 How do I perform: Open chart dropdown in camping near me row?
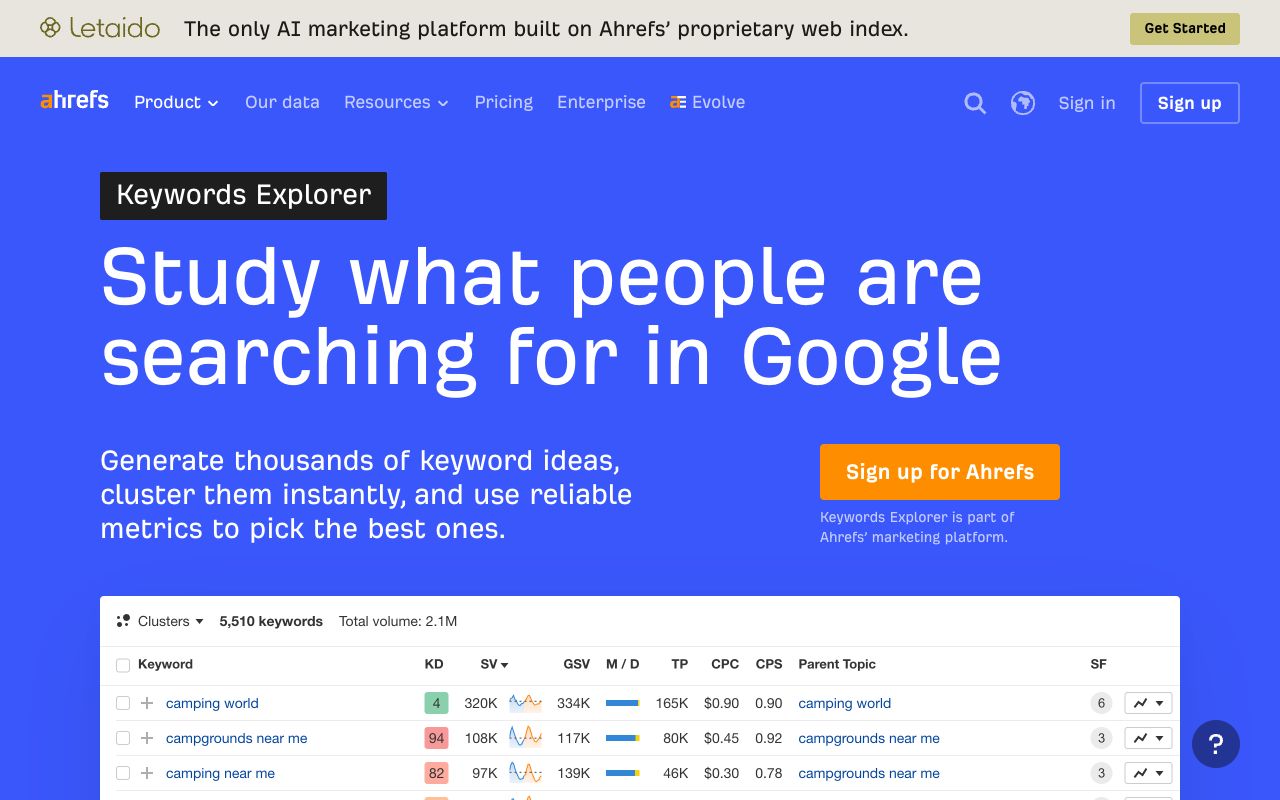(1148, 773)
